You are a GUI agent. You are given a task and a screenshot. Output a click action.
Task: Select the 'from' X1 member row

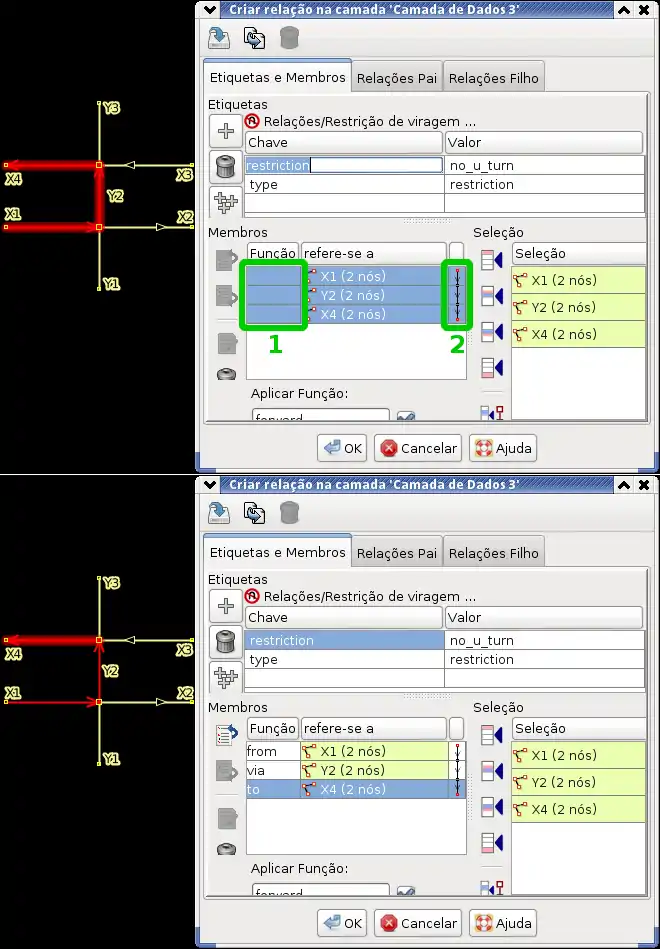(355, 751)
